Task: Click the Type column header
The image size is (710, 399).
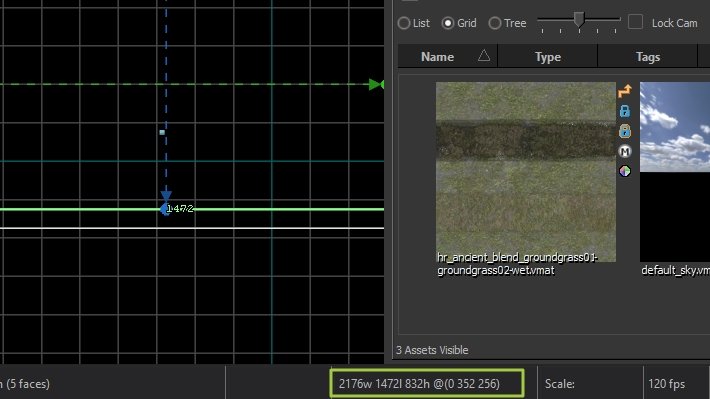Action: coord(547,57)
